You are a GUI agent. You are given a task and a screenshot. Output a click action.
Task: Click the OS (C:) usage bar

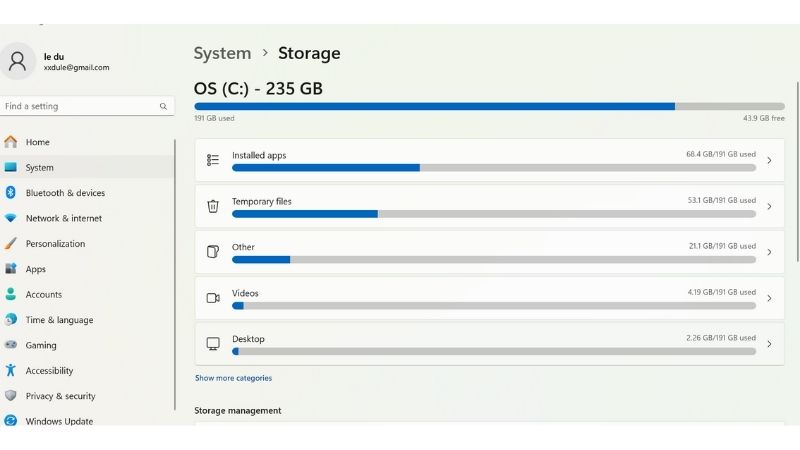pyautogui.click(x=489, y=106)
